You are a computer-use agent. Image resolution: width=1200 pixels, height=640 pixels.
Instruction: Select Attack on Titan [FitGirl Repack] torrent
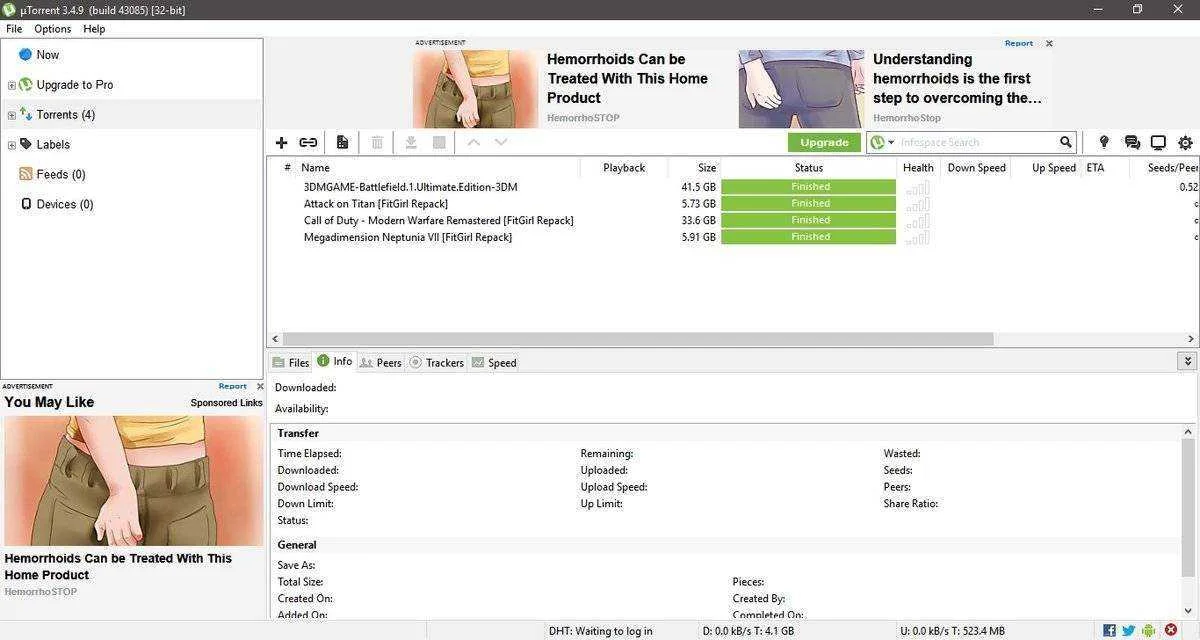[376, 204]
